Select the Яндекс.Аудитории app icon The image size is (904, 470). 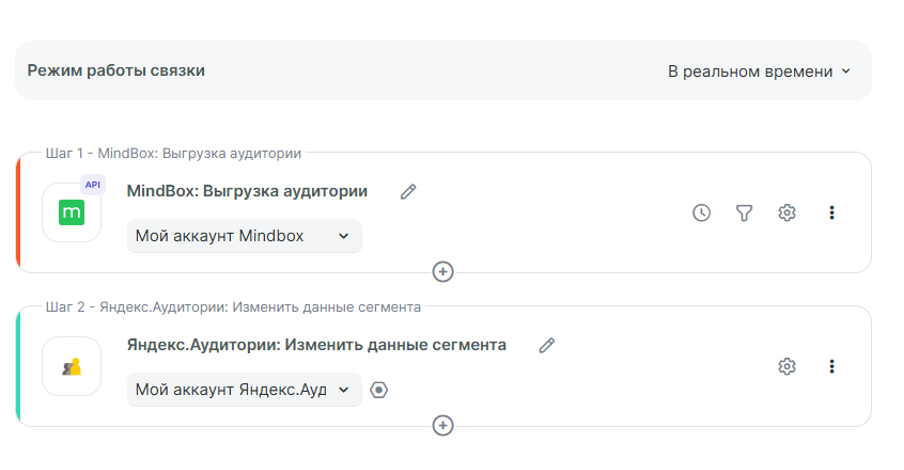coord(71,366)
